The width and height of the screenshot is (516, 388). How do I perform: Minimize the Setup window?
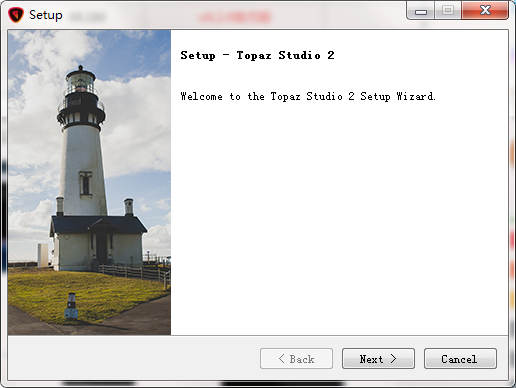(x=421, y=11)
